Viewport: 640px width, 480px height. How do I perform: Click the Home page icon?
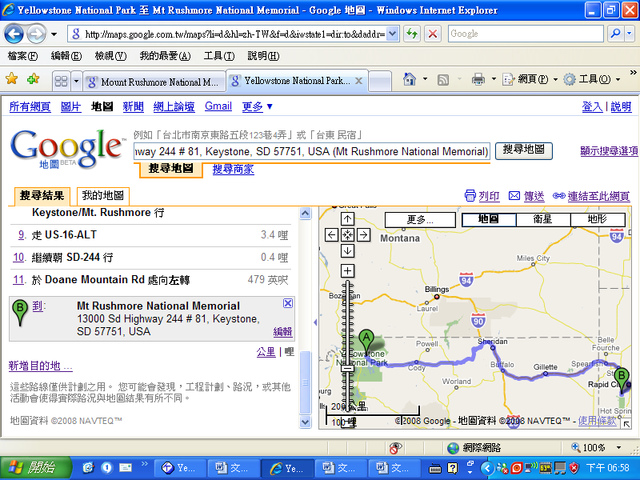click(x=409, y=79)
